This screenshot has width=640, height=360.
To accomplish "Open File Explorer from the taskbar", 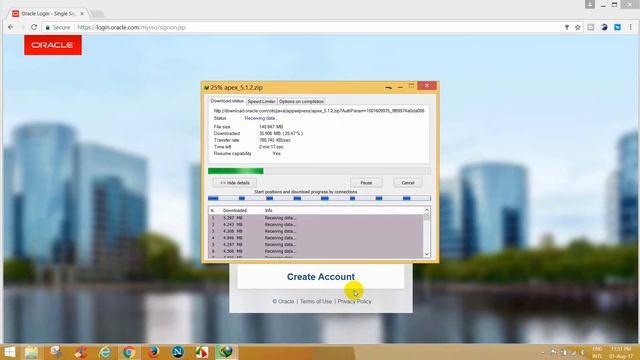I will point(31,352).
